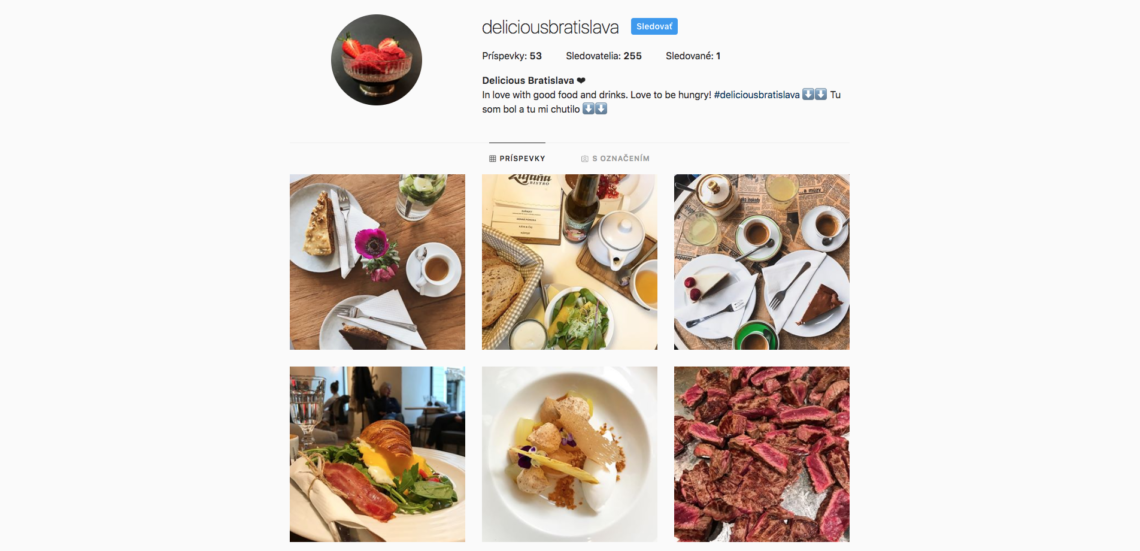This screenshot has width=1140, height=551.
Task: Click the blue Sledovať follow button
Action: pos(654,27)
